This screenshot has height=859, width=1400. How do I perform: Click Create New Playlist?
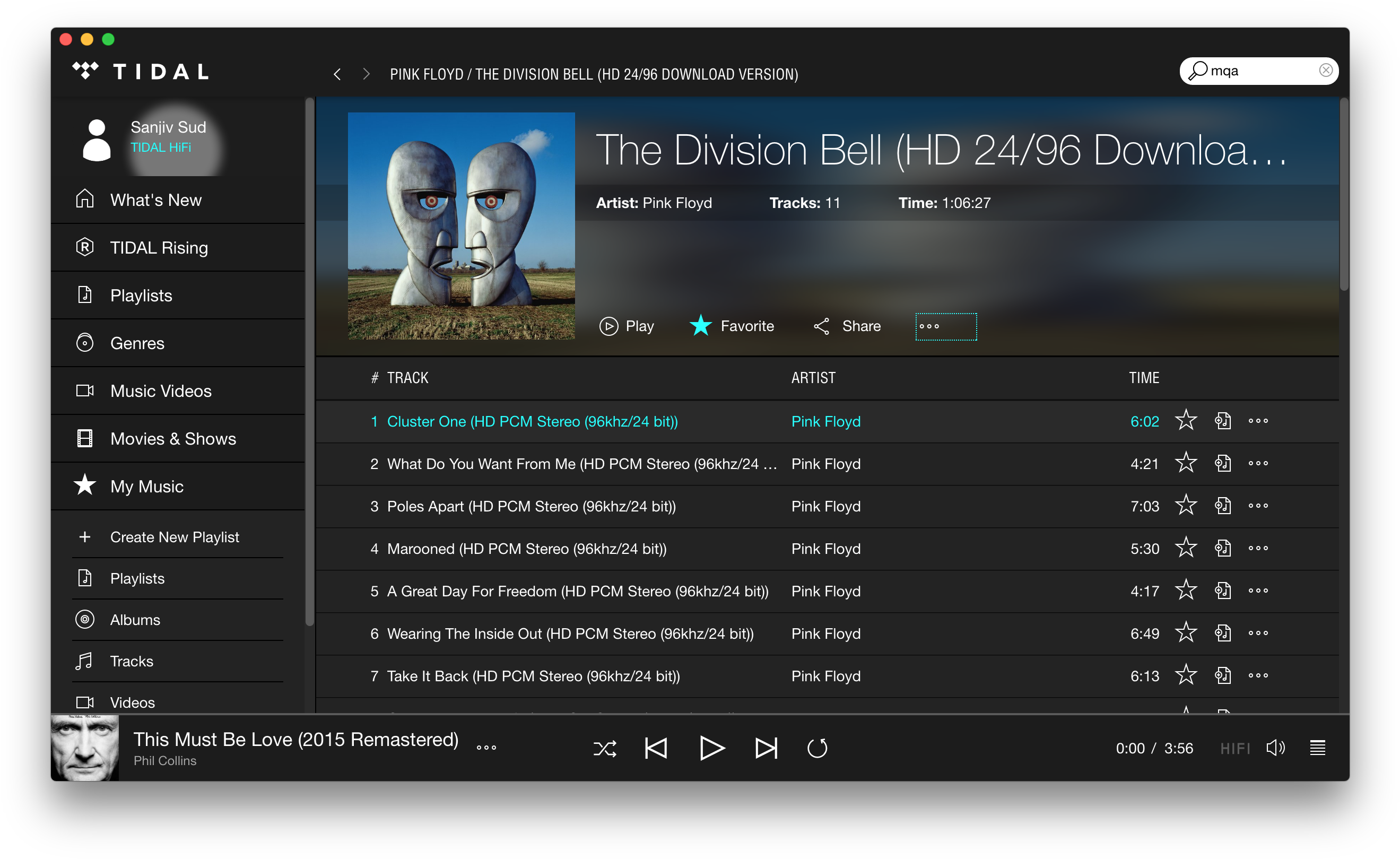coord(178,537)
